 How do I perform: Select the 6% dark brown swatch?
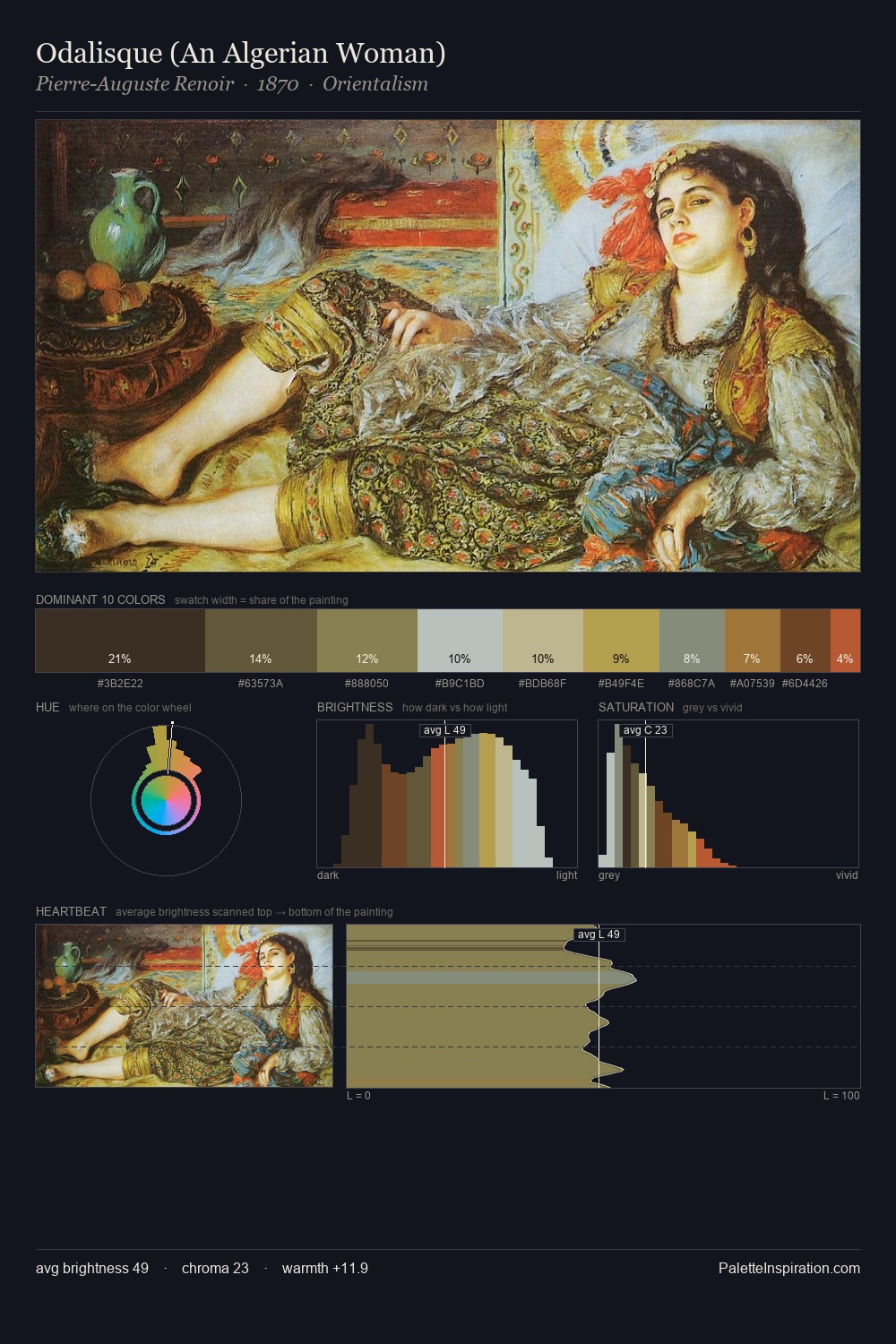coord(805,641)
